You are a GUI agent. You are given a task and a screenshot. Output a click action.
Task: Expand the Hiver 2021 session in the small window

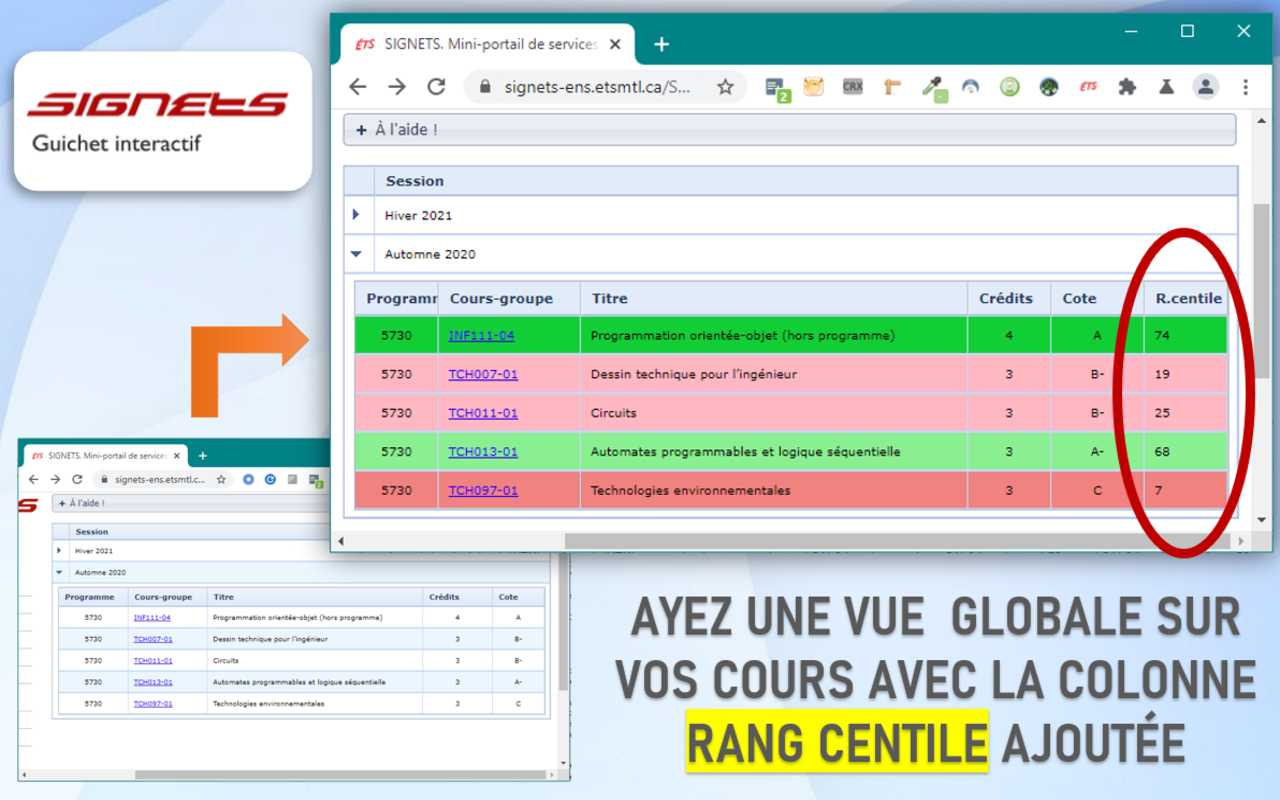point(59,550)
